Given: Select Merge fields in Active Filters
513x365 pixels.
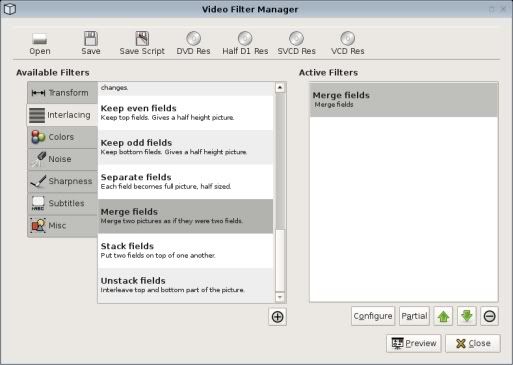Looking at the screenshot, I should [404, 100].
